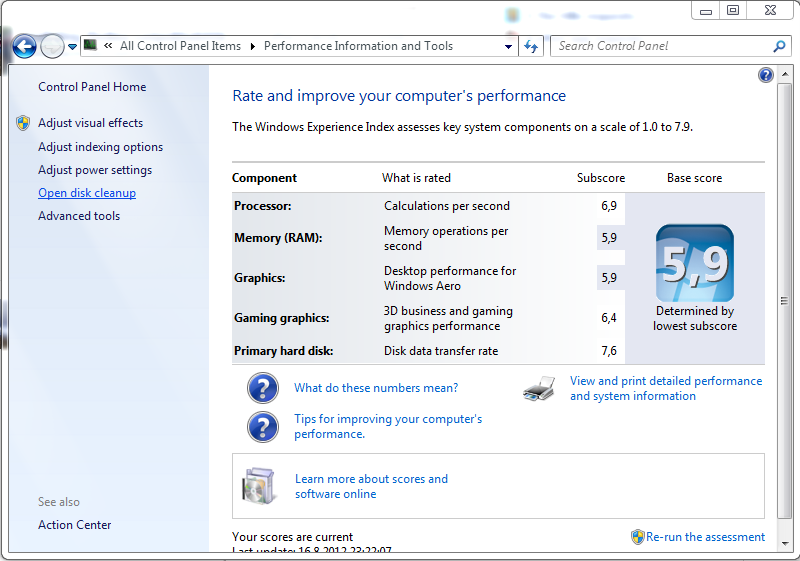Click the Refresh button beside address bar

[x=531, y=46]
